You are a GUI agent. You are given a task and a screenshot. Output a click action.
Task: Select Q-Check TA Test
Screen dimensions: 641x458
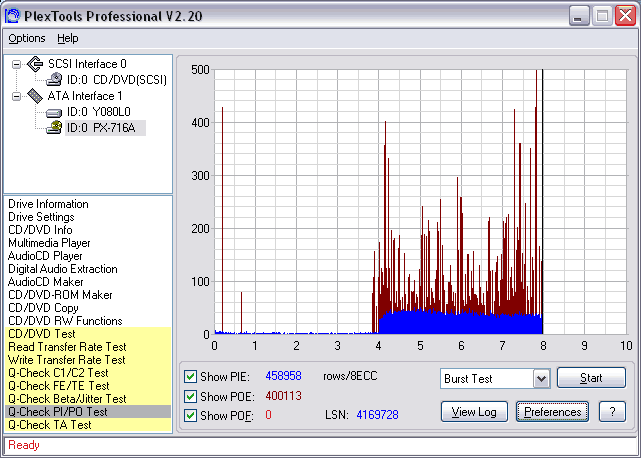pos(88,425)
